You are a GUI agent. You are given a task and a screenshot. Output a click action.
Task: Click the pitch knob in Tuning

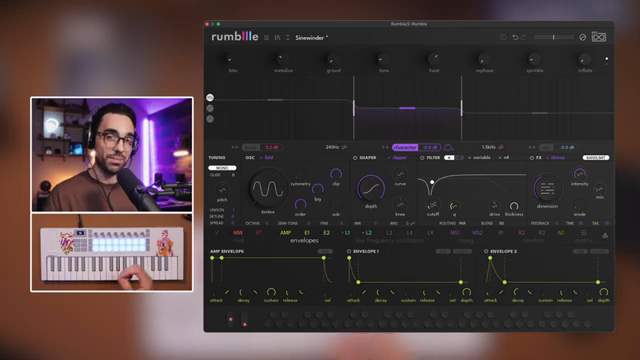(x=222, y=190)
